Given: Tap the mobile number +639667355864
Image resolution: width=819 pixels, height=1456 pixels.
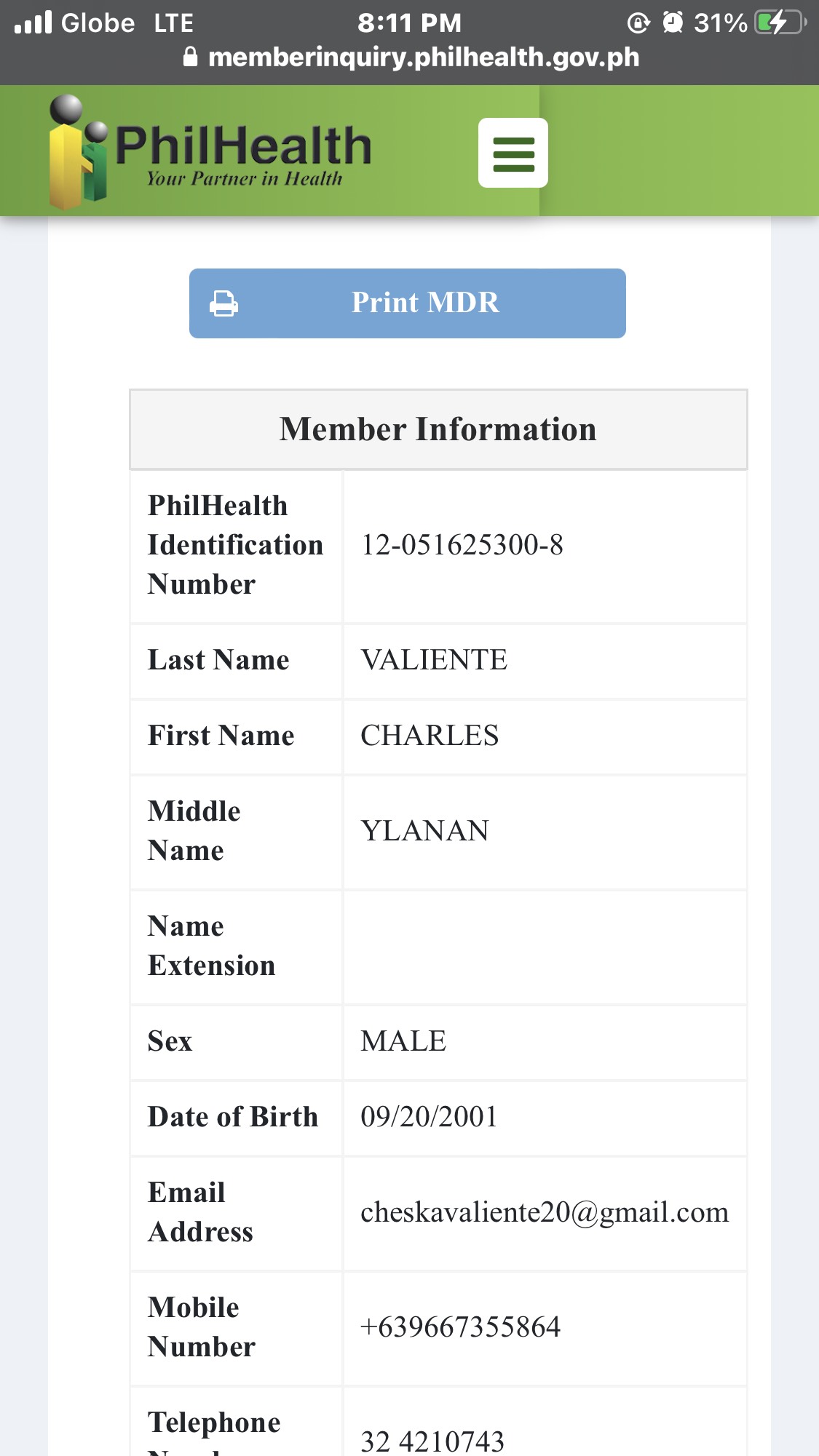Looking at the screenshot, I should click(x=460, y=1327).
